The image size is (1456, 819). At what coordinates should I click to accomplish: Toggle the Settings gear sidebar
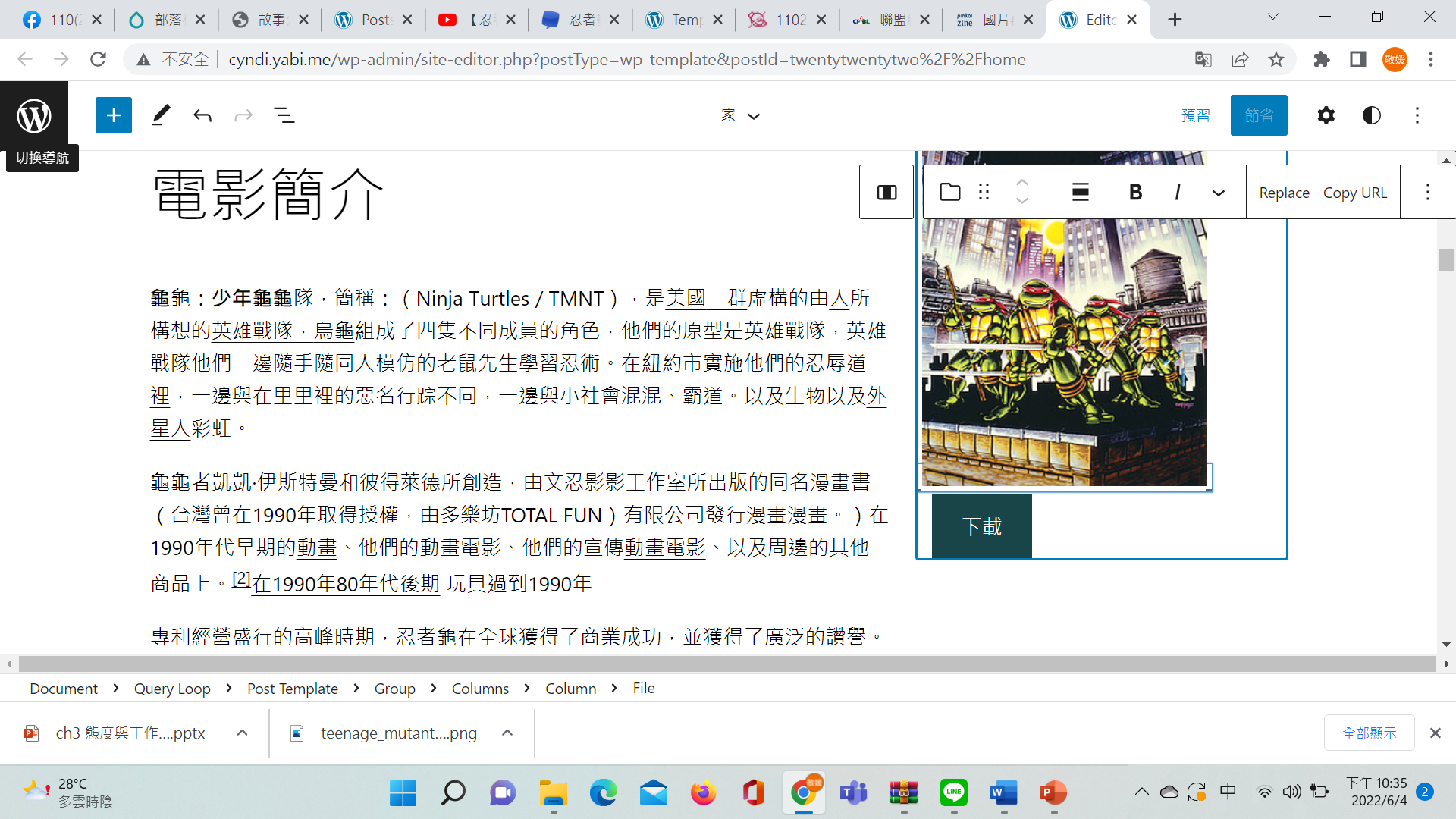click(x=1326, y=115)
